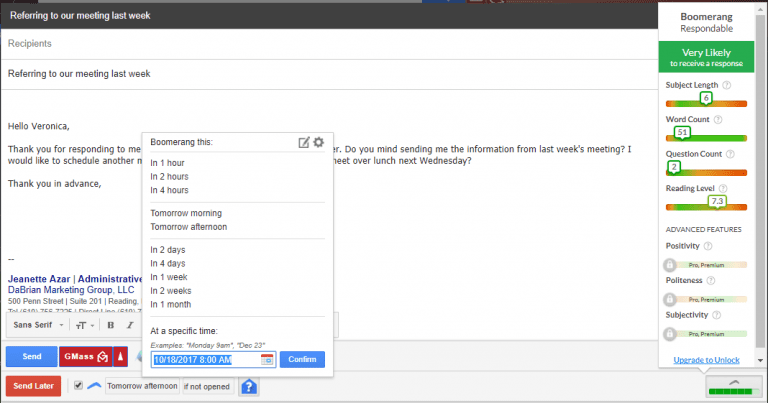Screen dimensions: 768x403
Task: Open Word Count help icon
Action: click(718, 119)
